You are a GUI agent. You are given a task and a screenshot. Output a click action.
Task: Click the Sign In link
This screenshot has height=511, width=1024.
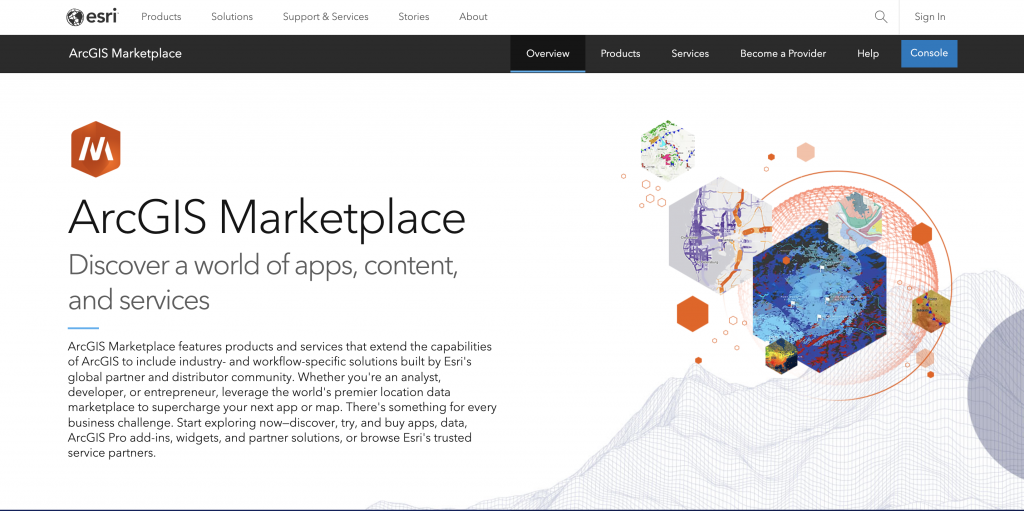[x=929, y=17]
